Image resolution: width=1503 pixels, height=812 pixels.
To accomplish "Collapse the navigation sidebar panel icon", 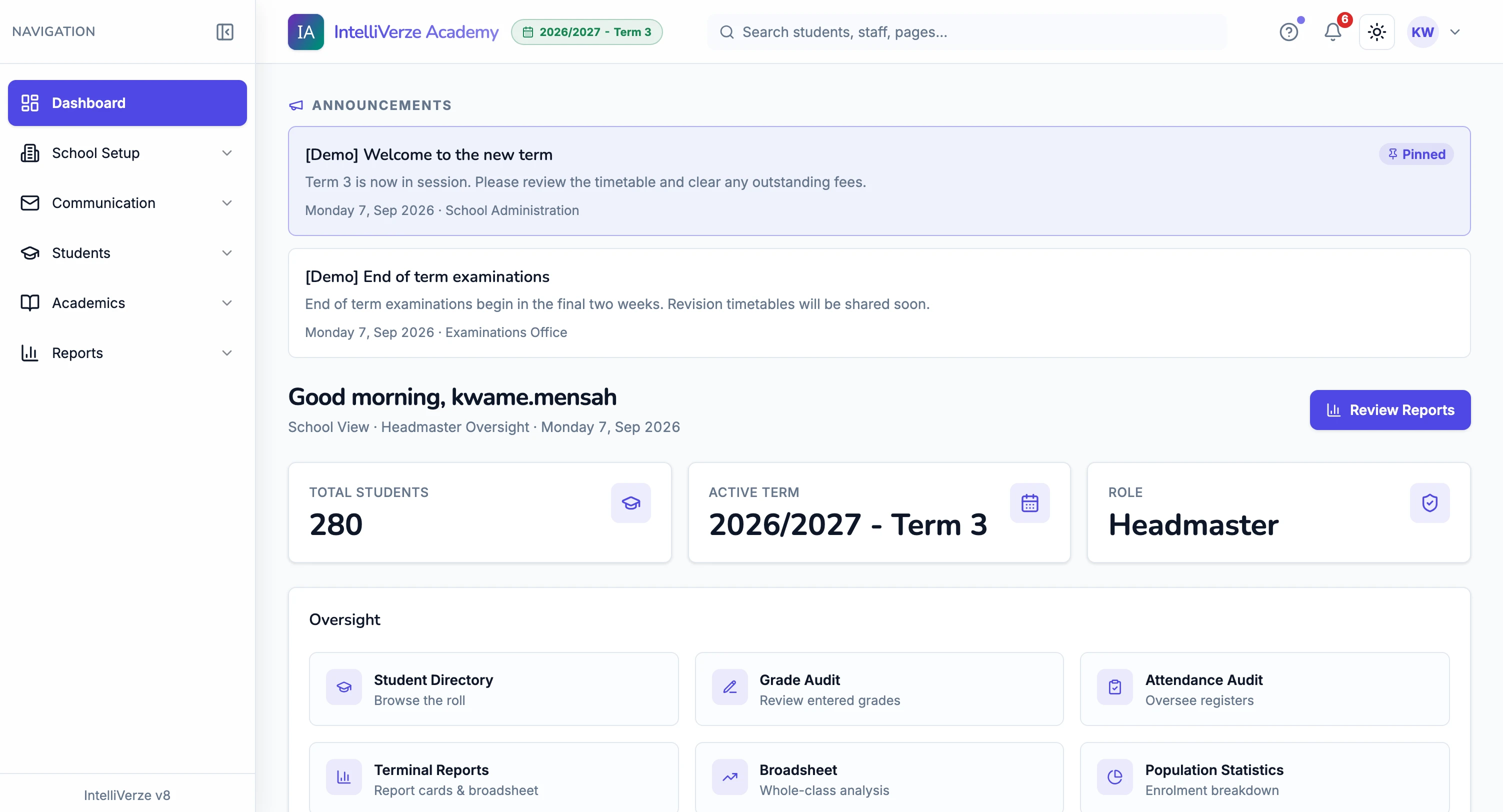I will [224, 31].
